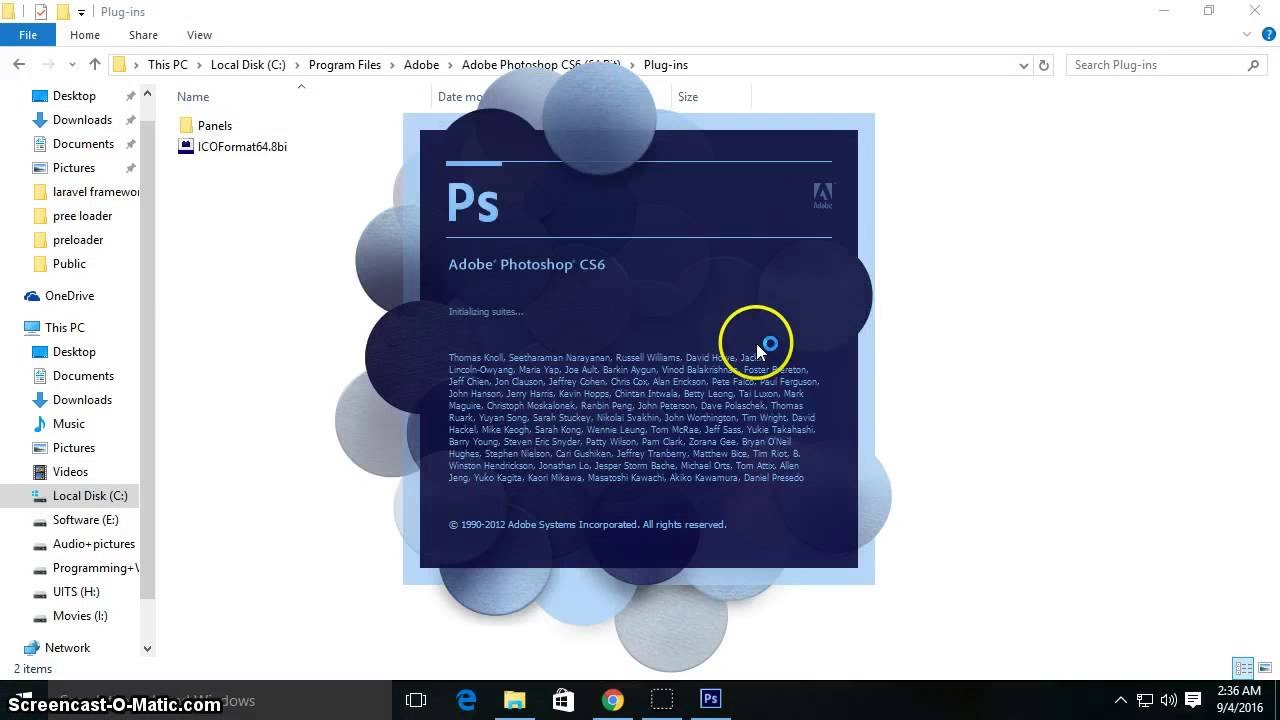Click the navigation pane scroll down arrow

point(147,649)
